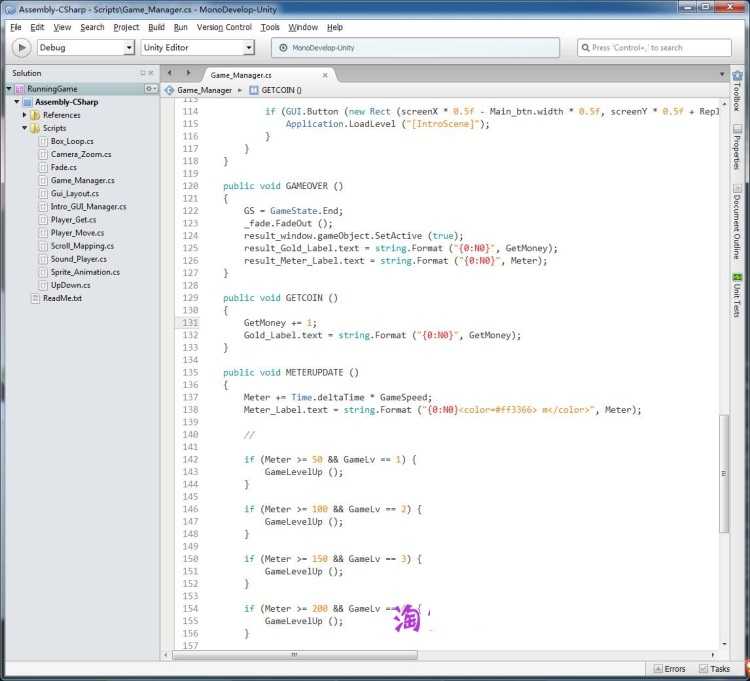The width and height of the screenshot is (750, 681).
Task: Select UpDown.cs in solution tree
Action: [x=70, y=285]
